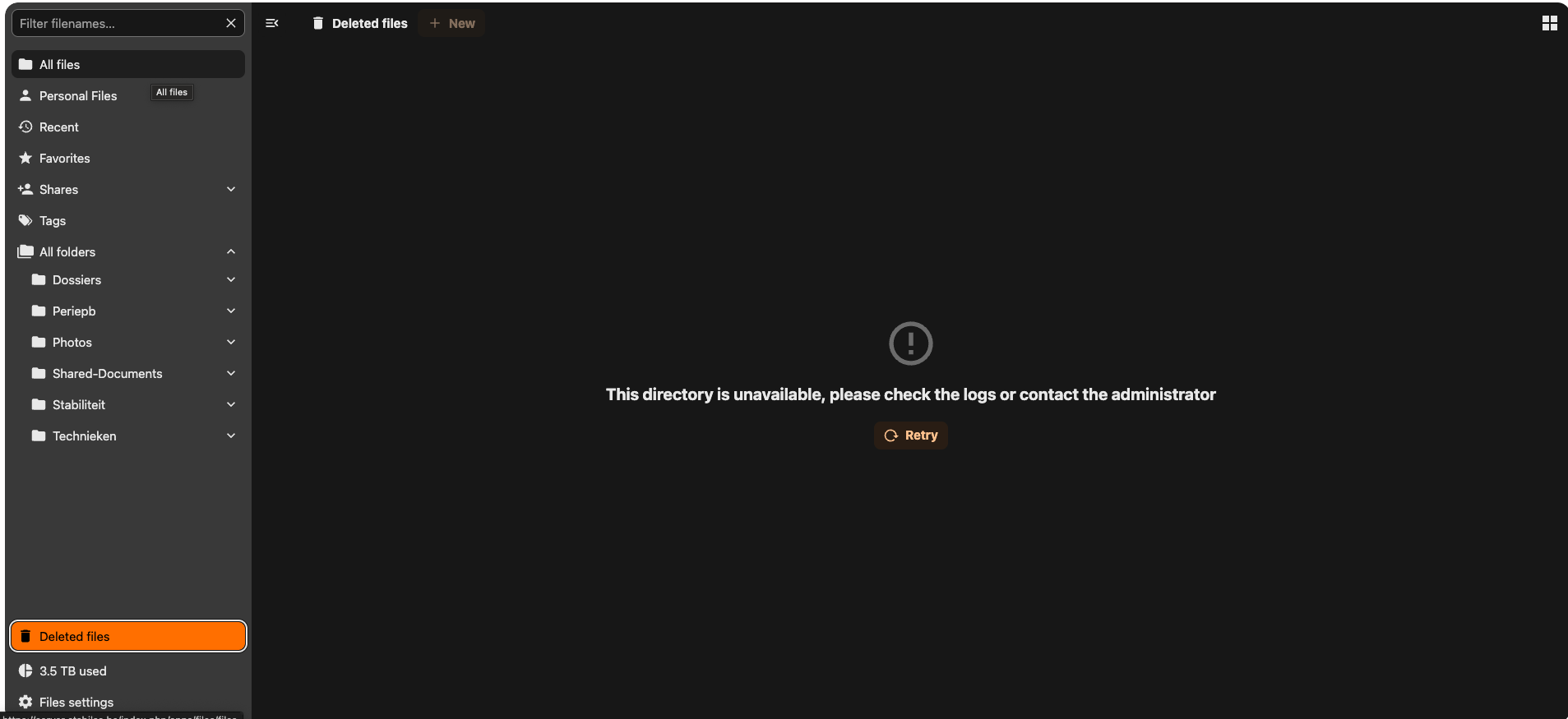This screenshot has height=719, width=1568.
Task: Click the Personal Files person icon
Action: pyautogui.click(x=25, y=95)
